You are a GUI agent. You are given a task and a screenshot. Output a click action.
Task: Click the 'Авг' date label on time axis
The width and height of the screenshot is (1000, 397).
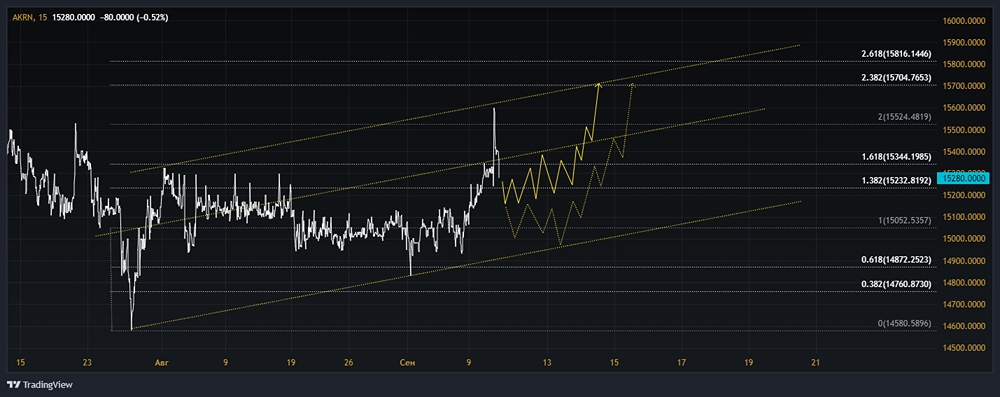[163, 363]
